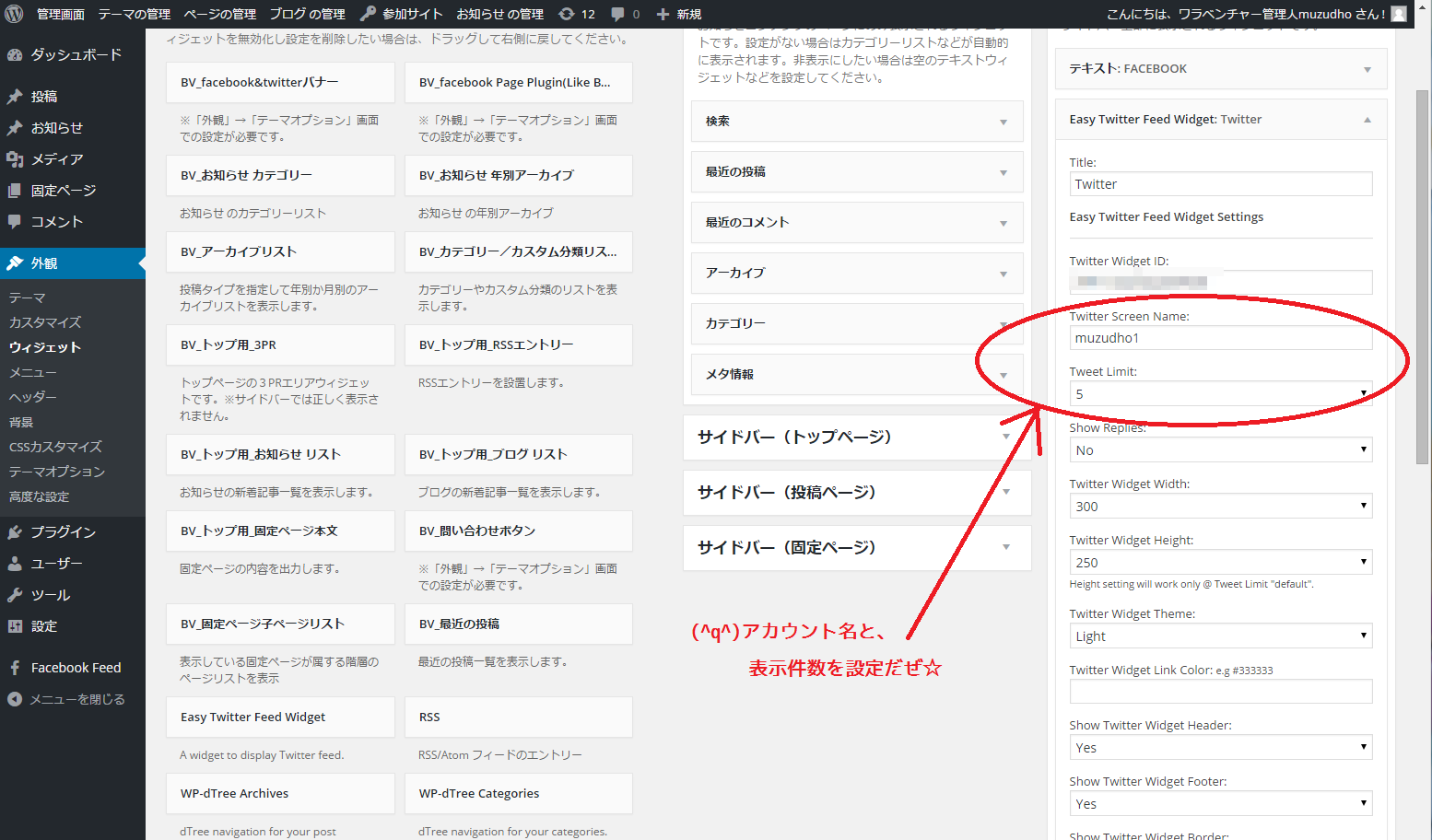Click the user avatar in the admin bar

point(1399,14)
